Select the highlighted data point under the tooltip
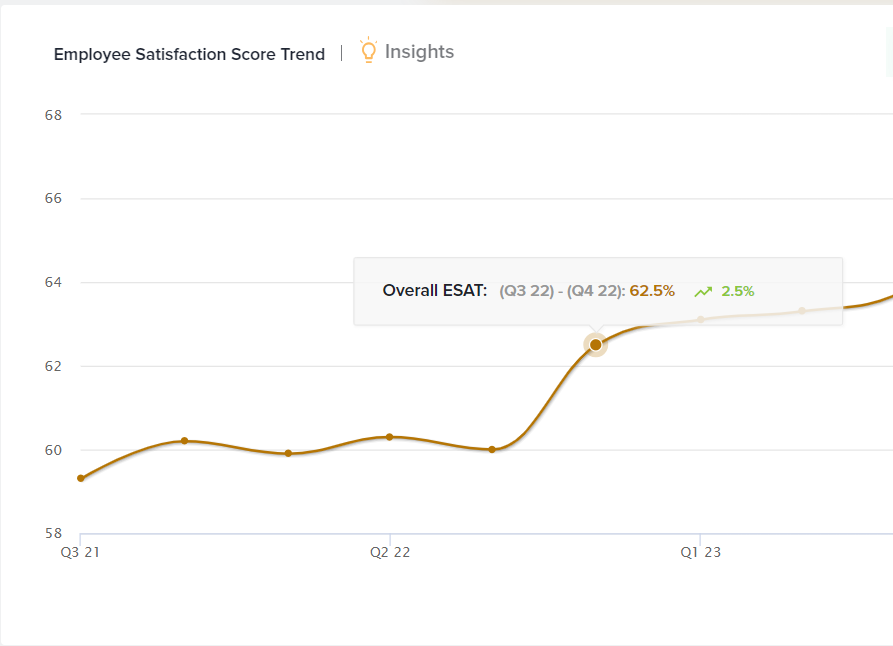Viewport: 893px width, 646px height. [596, 345]
